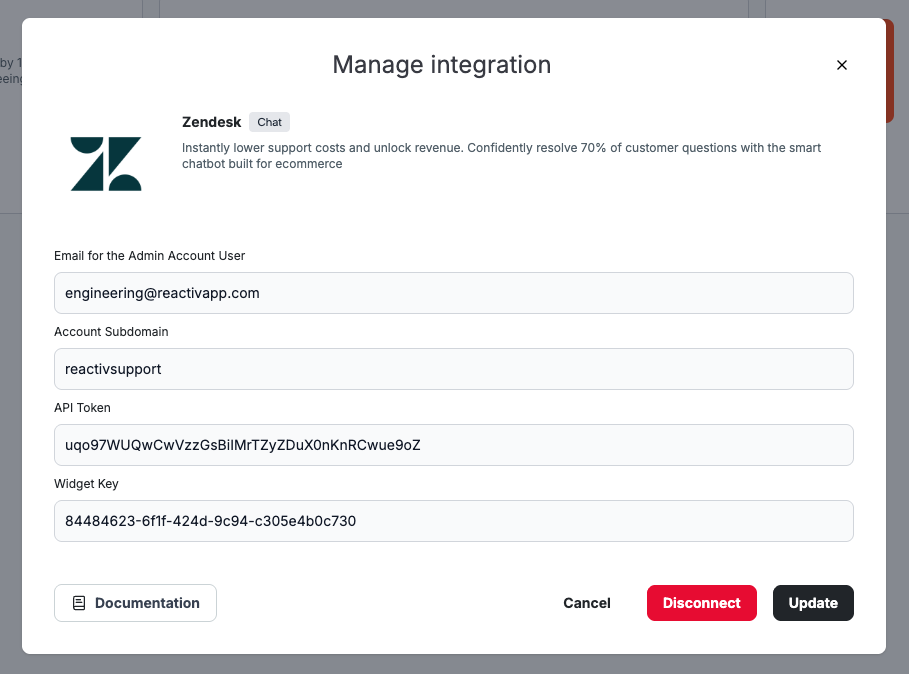
Task: Focus the admin email input field
Action: (453, 293)
